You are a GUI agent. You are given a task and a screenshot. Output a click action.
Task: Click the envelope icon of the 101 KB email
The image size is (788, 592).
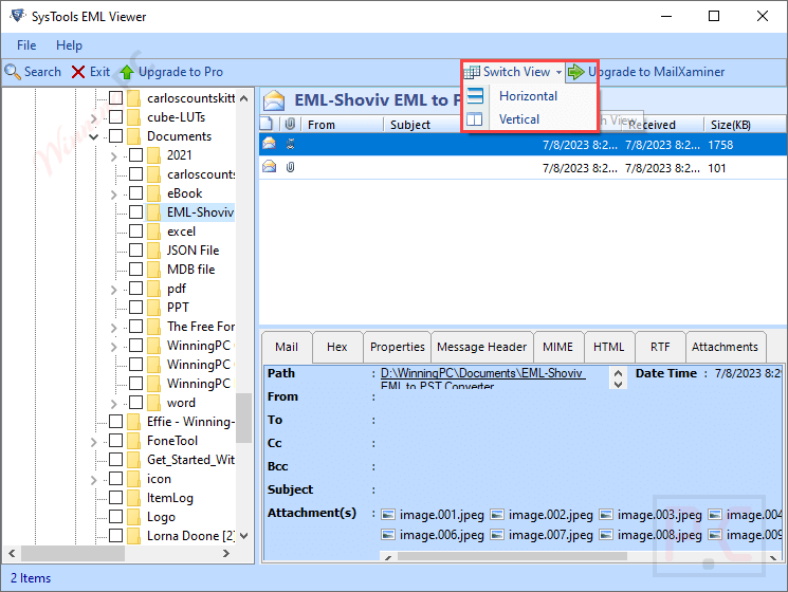269,167
